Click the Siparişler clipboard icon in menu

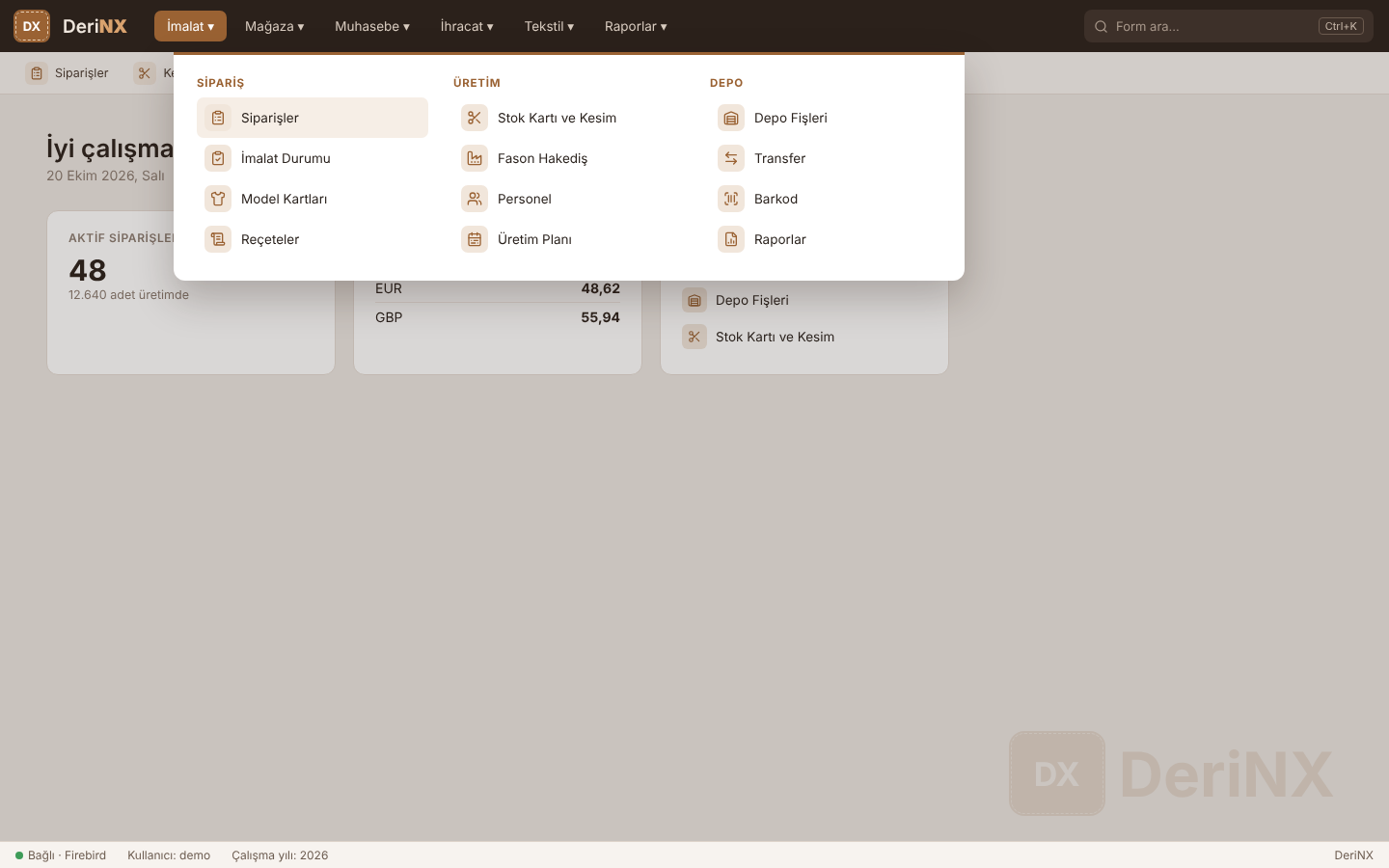(218, 118)
